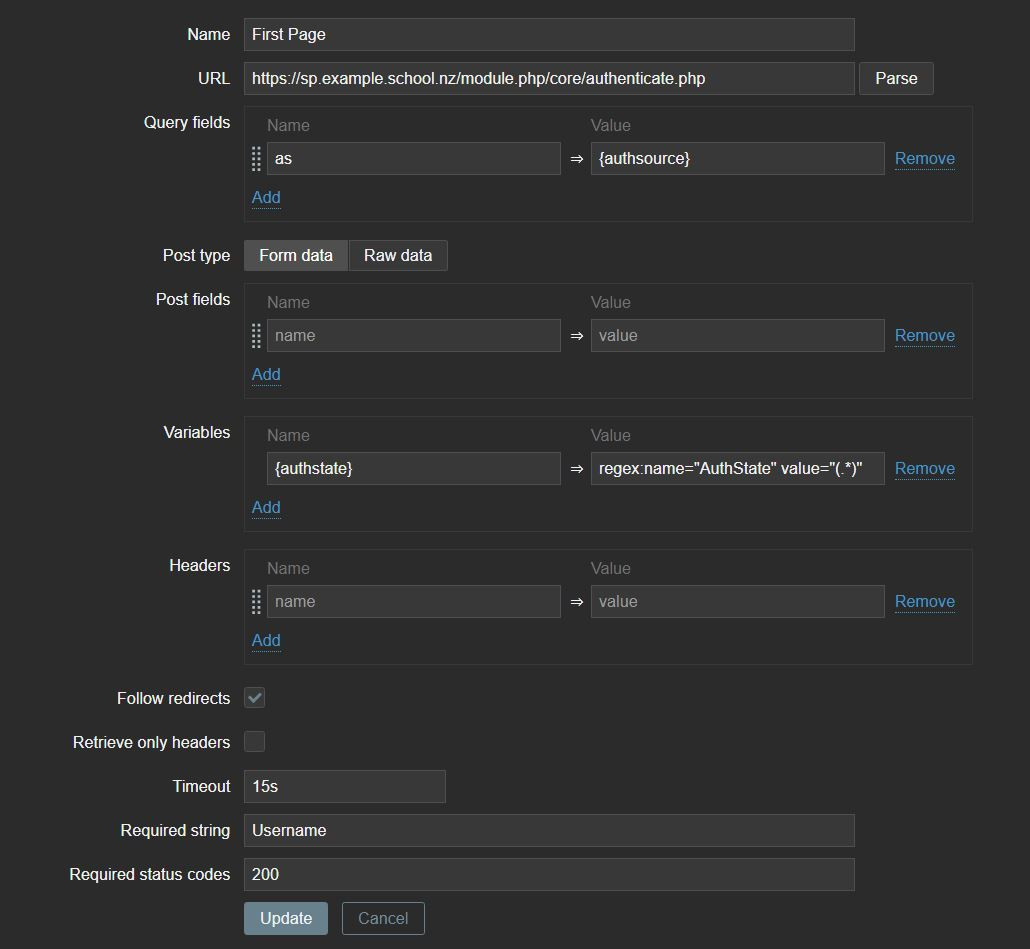
Task: Focus the Required string field
Action: tap(549, 830)
